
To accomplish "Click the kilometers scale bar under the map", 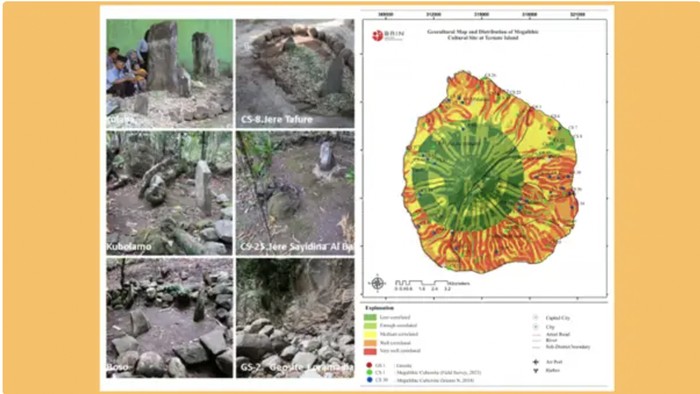I will [x=432, y=285].
